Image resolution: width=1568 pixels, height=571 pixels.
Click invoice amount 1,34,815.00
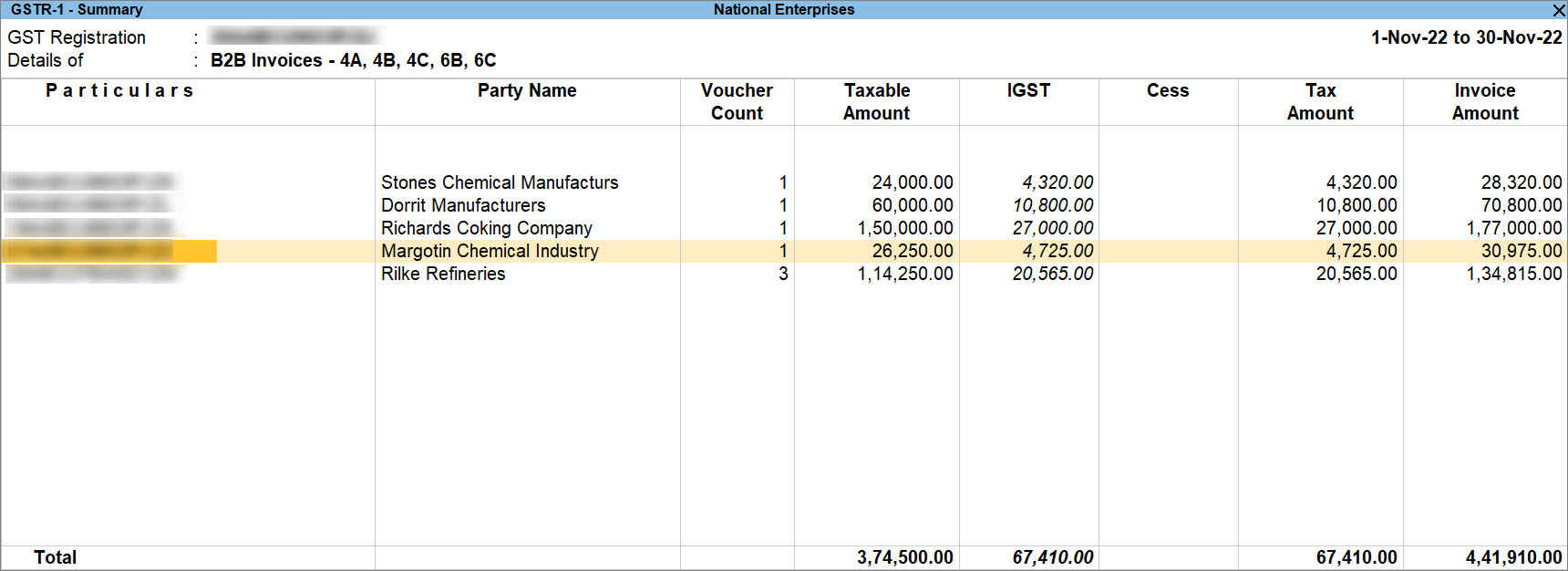(x=1514, y=274)
